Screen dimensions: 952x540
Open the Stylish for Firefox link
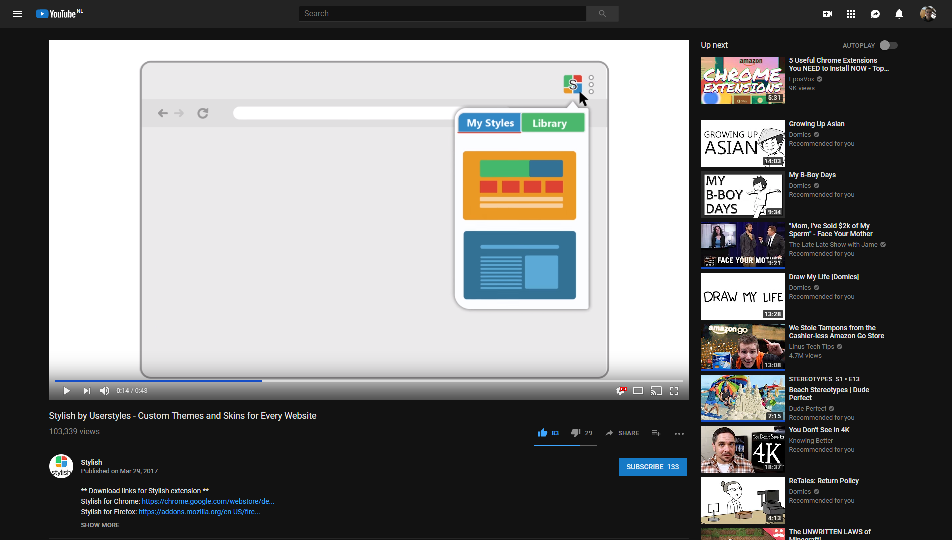coord(199,511)
